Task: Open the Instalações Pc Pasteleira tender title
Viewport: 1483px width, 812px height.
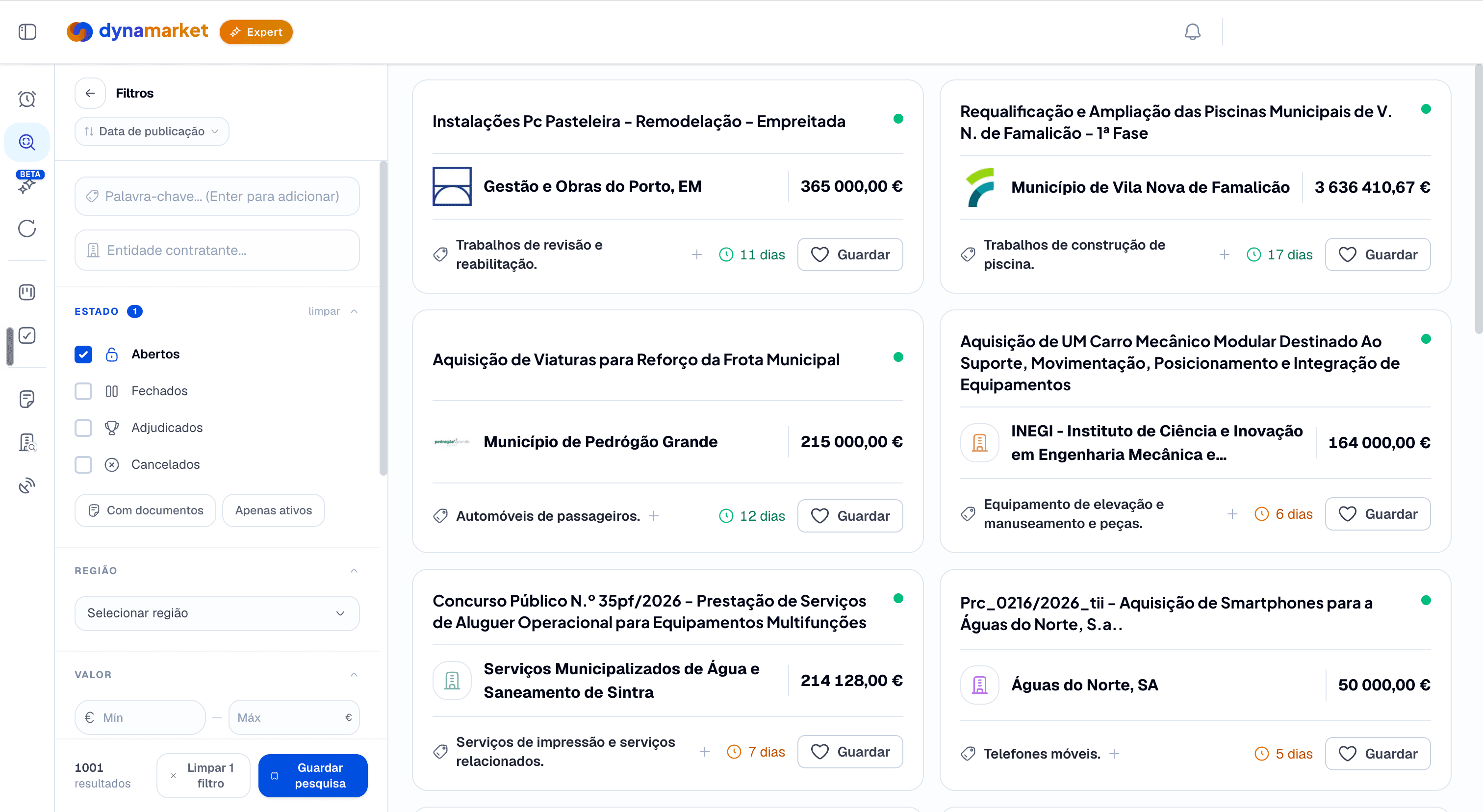Action: [639, 122]
